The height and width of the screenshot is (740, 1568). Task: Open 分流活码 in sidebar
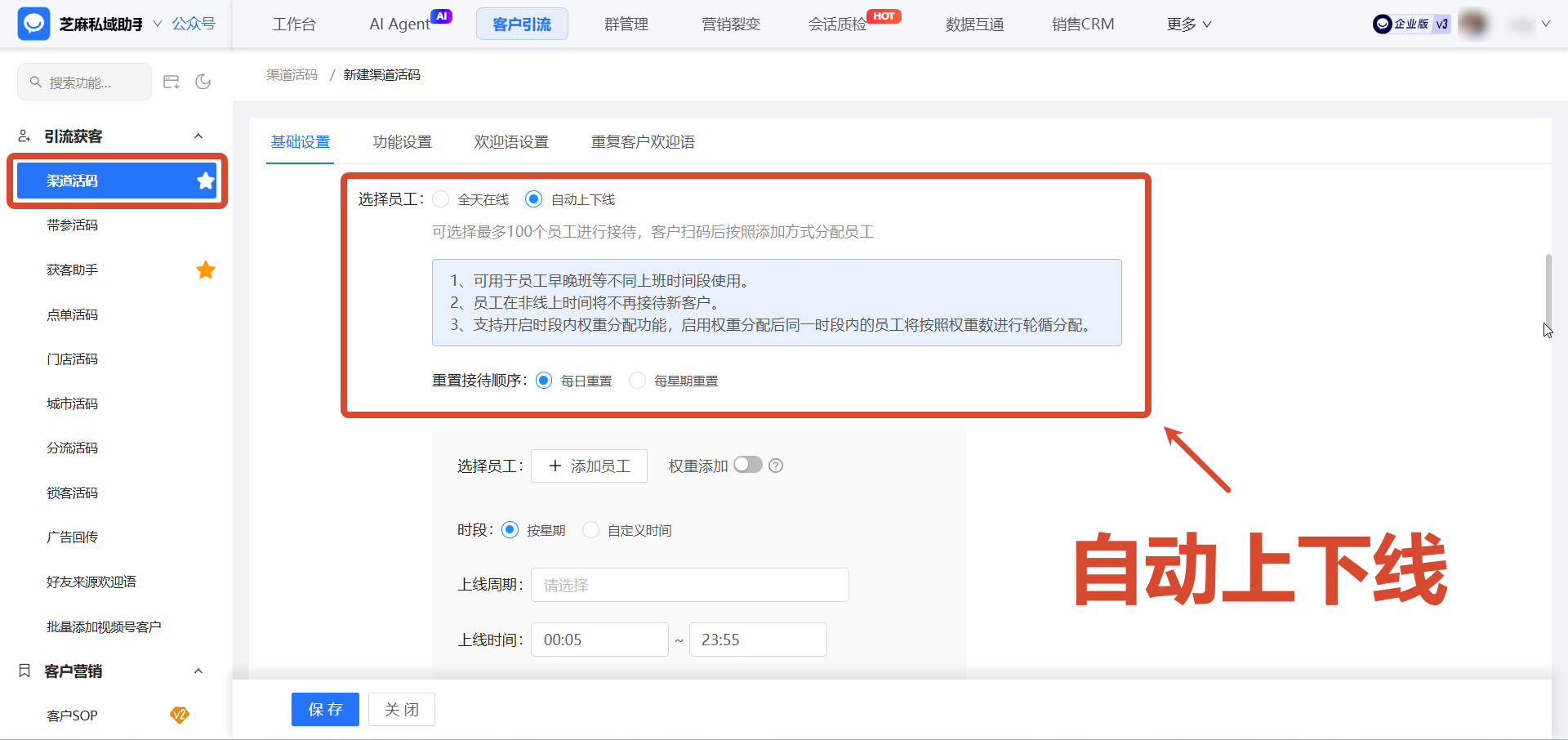coord(72,448)
